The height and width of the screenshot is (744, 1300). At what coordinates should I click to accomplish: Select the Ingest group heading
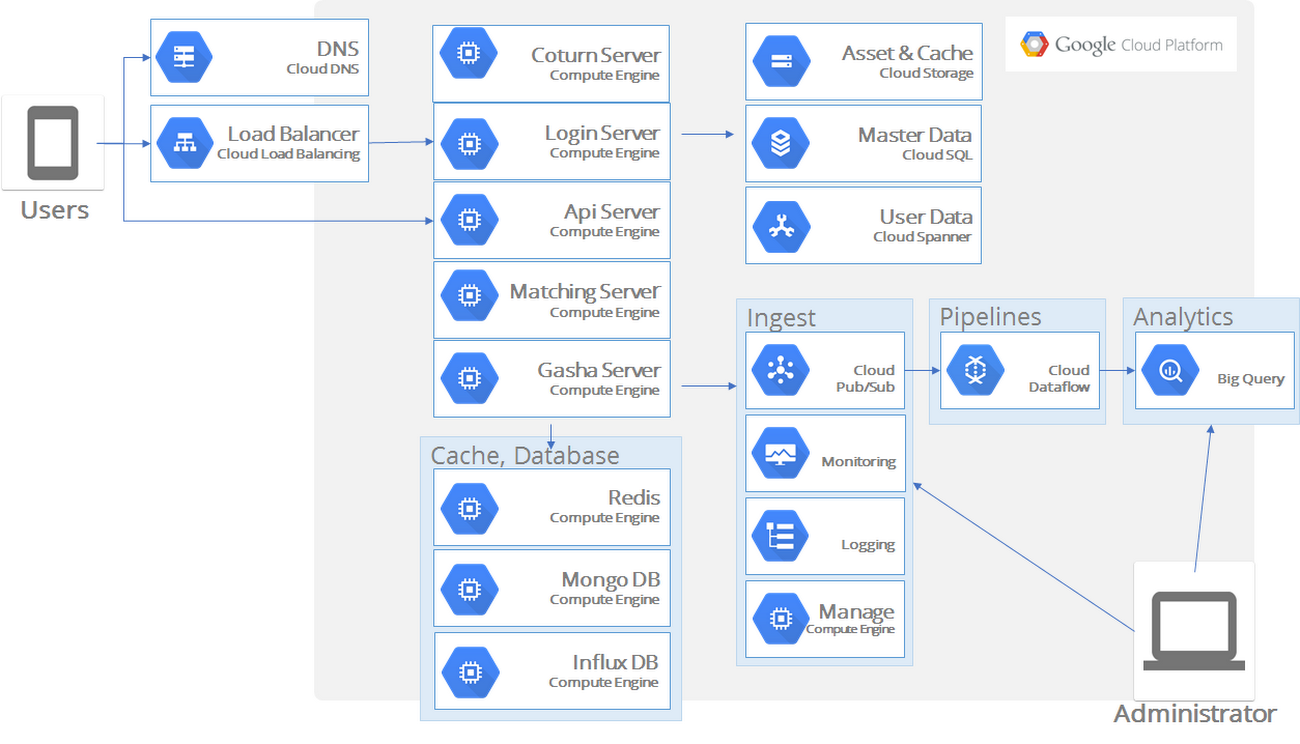coord(781,318)
